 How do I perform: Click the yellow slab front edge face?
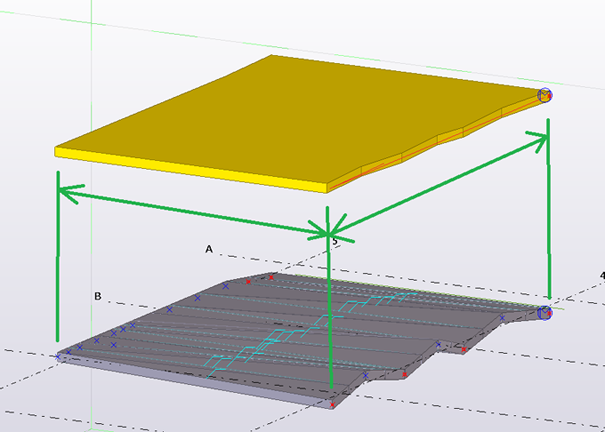[190, 168]
